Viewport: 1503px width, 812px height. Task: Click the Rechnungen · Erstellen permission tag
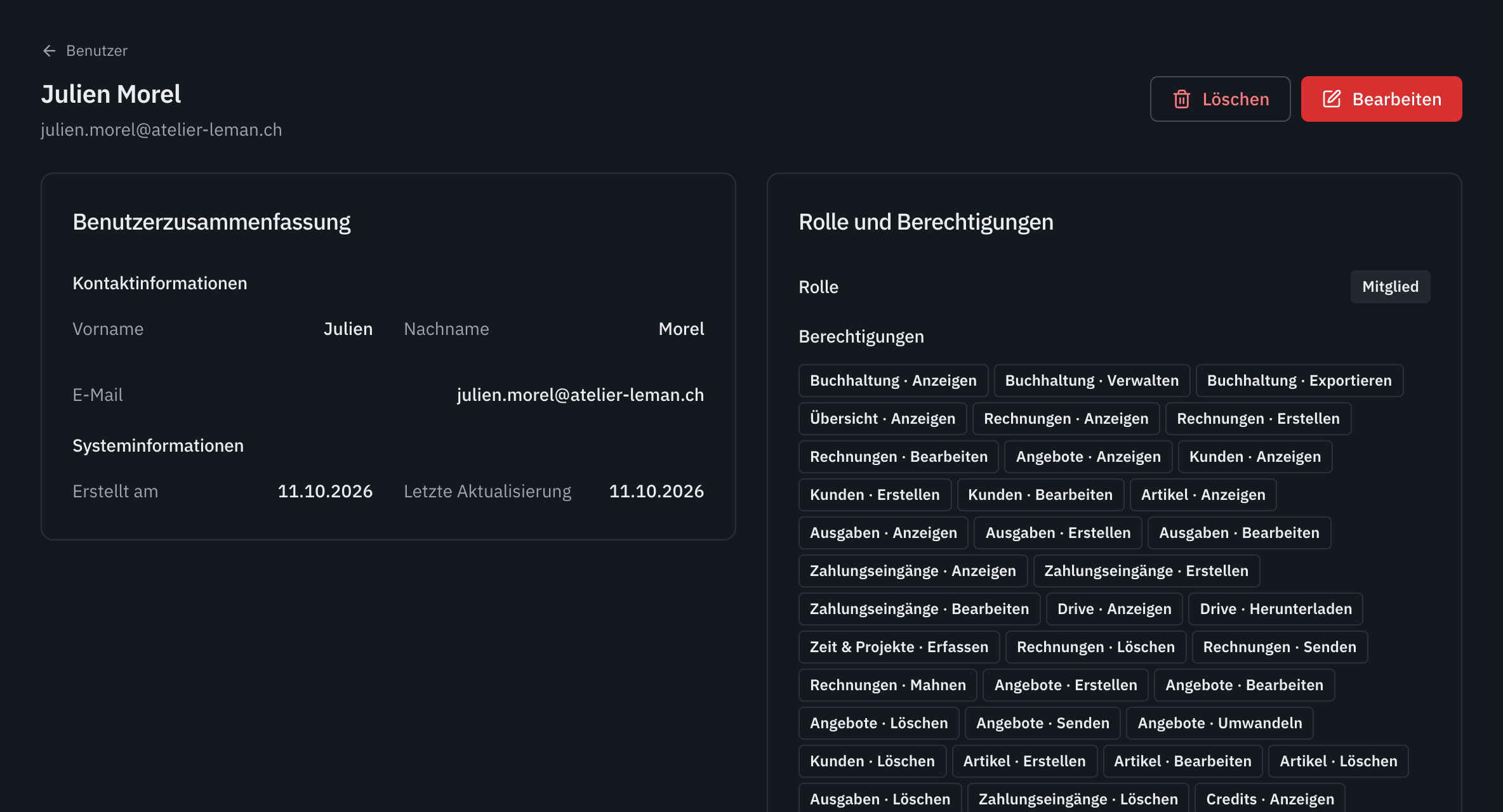1258,419
